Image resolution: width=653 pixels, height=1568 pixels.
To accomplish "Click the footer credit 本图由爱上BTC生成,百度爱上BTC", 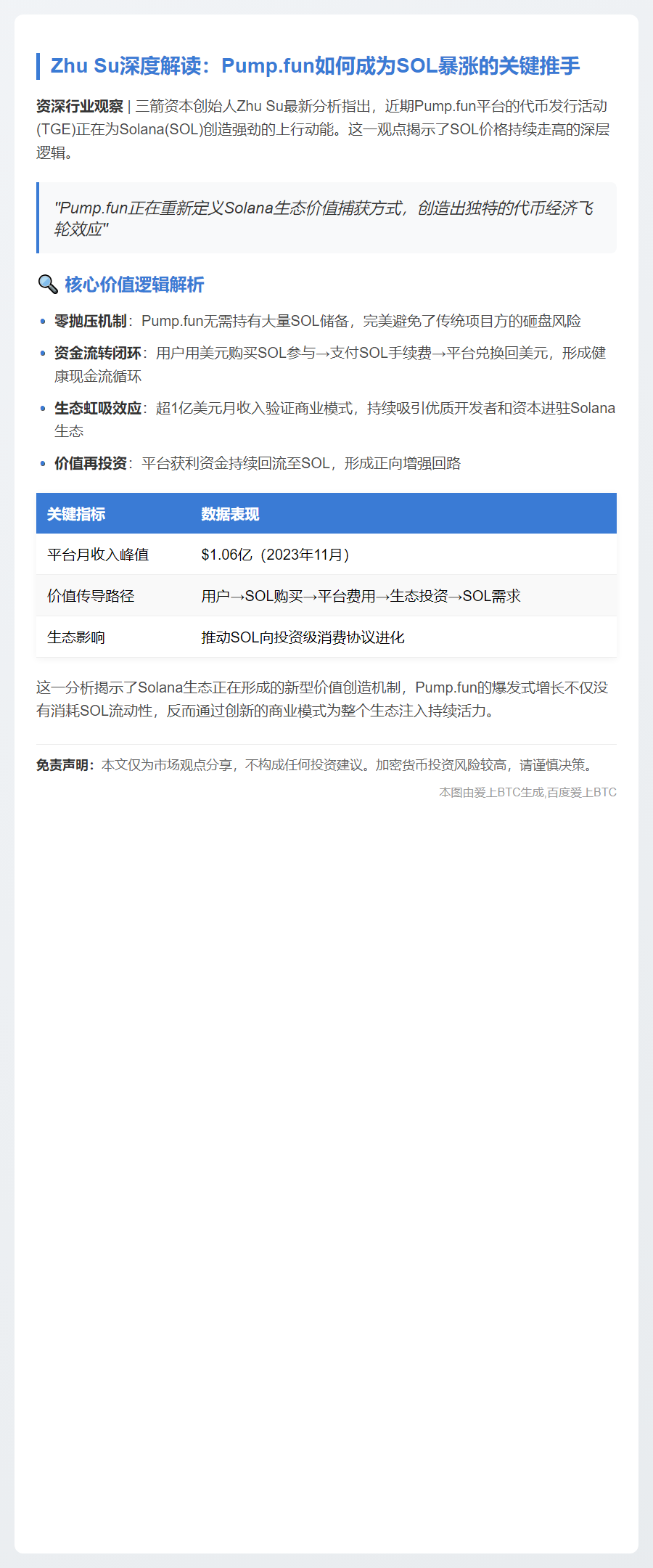I will (x=527, y=793).
